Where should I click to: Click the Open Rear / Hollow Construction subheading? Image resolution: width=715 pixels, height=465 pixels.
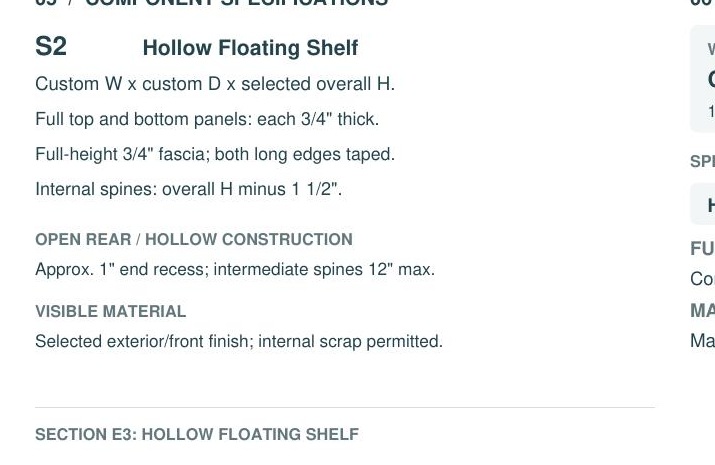(x=194, y=239)
